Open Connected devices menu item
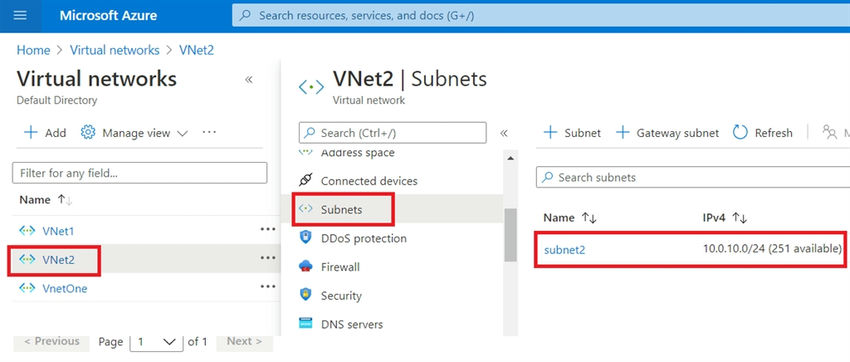The width and height of the screenshot is (850, 362). [x=369, y=181]
